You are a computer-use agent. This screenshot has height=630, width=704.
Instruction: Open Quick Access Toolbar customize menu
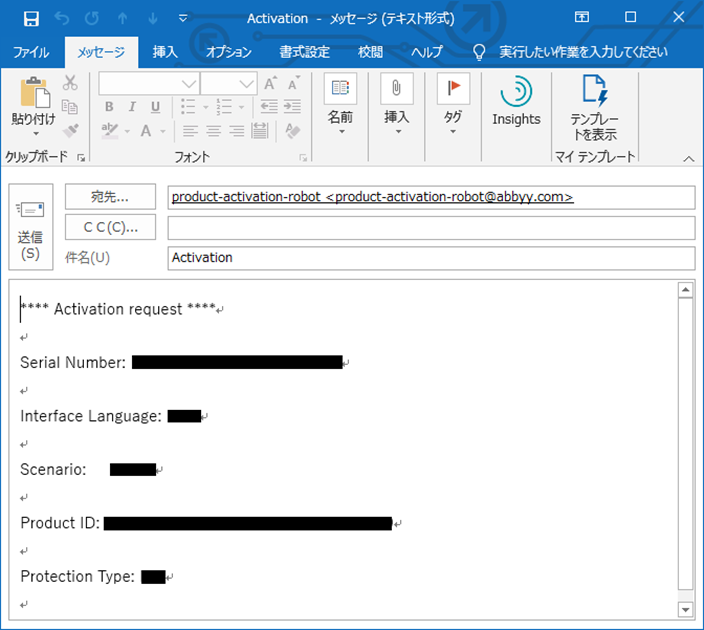pos(183,18)
